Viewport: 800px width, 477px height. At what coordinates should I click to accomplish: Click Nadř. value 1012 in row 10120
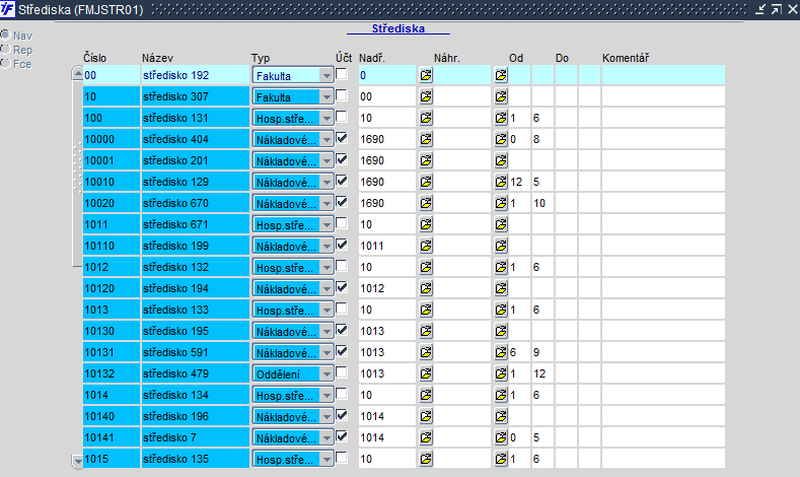tap(387, 289)
